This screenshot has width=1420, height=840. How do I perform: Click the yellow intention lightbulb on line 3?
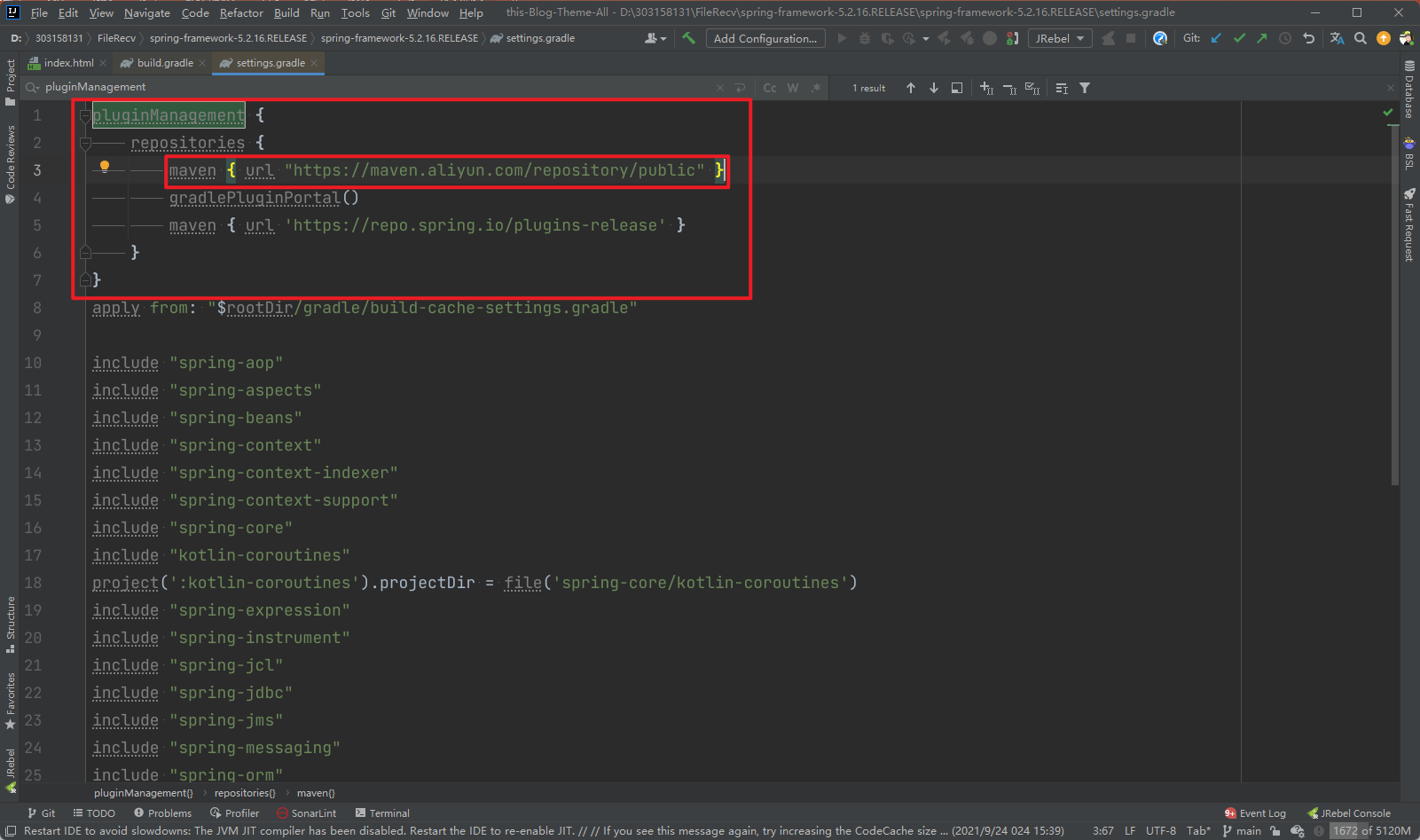click(x=105, y=167)
